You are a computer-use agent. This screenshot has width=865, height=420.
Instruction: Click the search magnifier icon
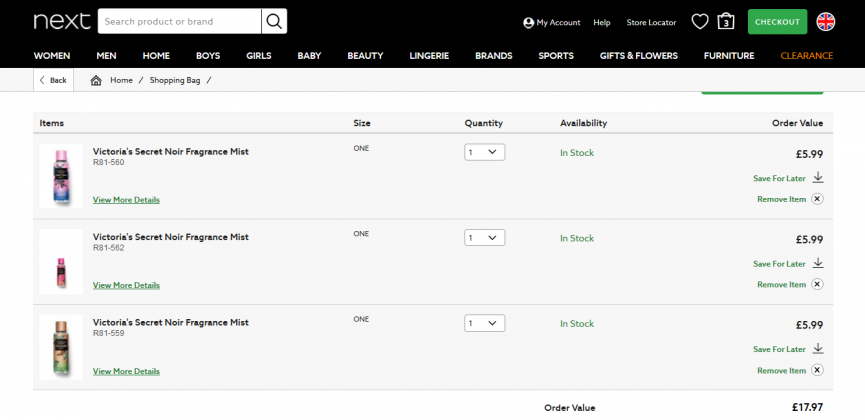pyautogui.click(x=274, y=22)
